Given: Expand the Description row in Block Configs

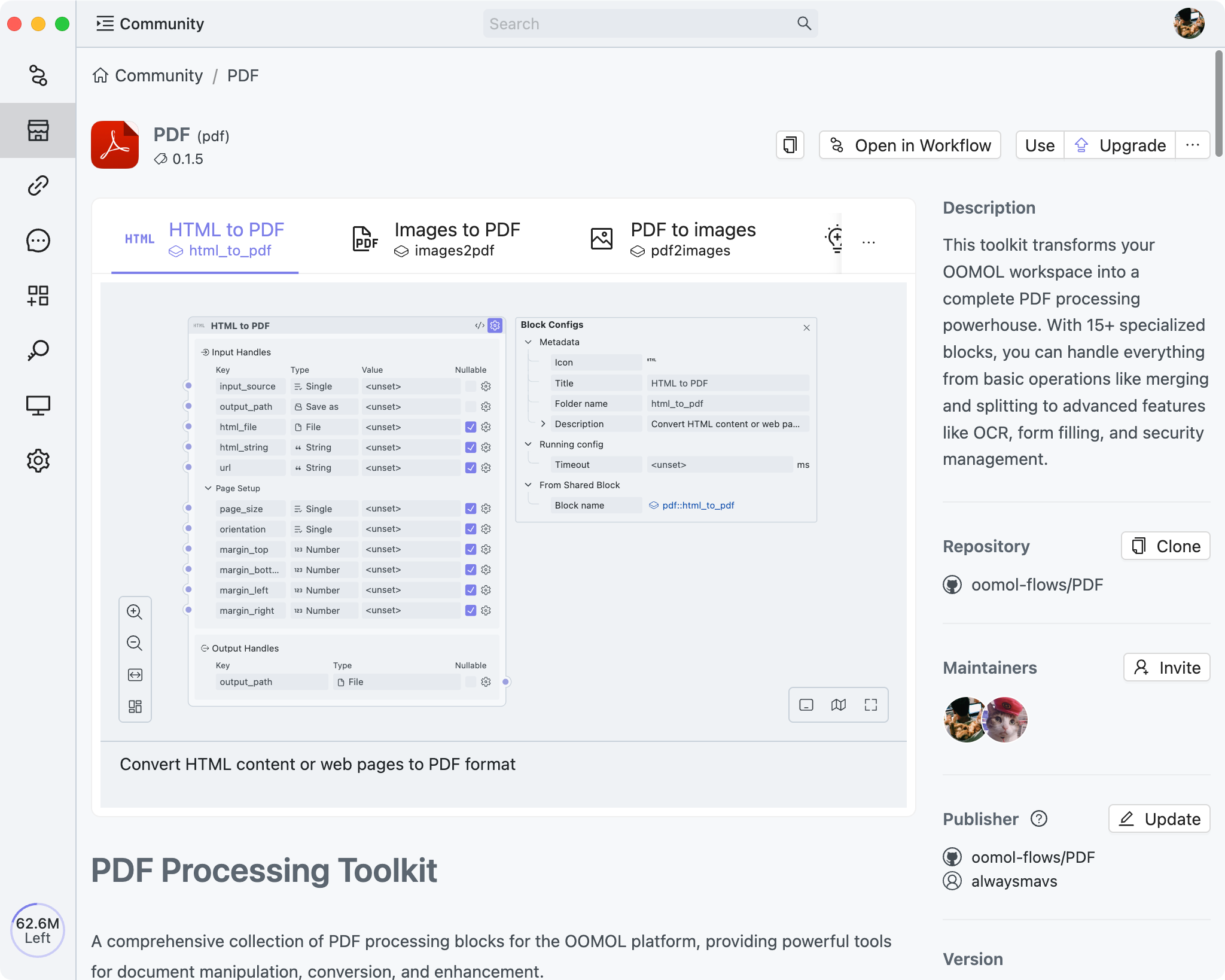Looking at the screenshot, I should (x=543, y=424).
